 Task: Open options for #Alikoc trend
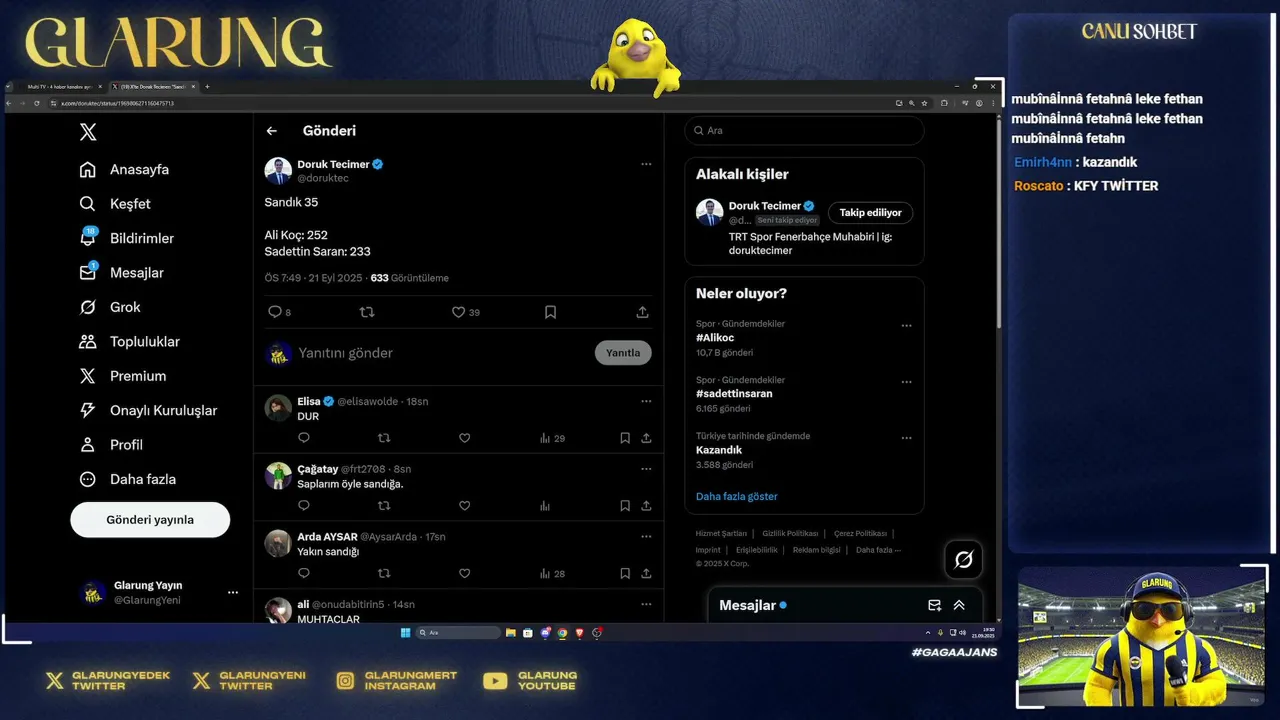(x=906, y=326)
